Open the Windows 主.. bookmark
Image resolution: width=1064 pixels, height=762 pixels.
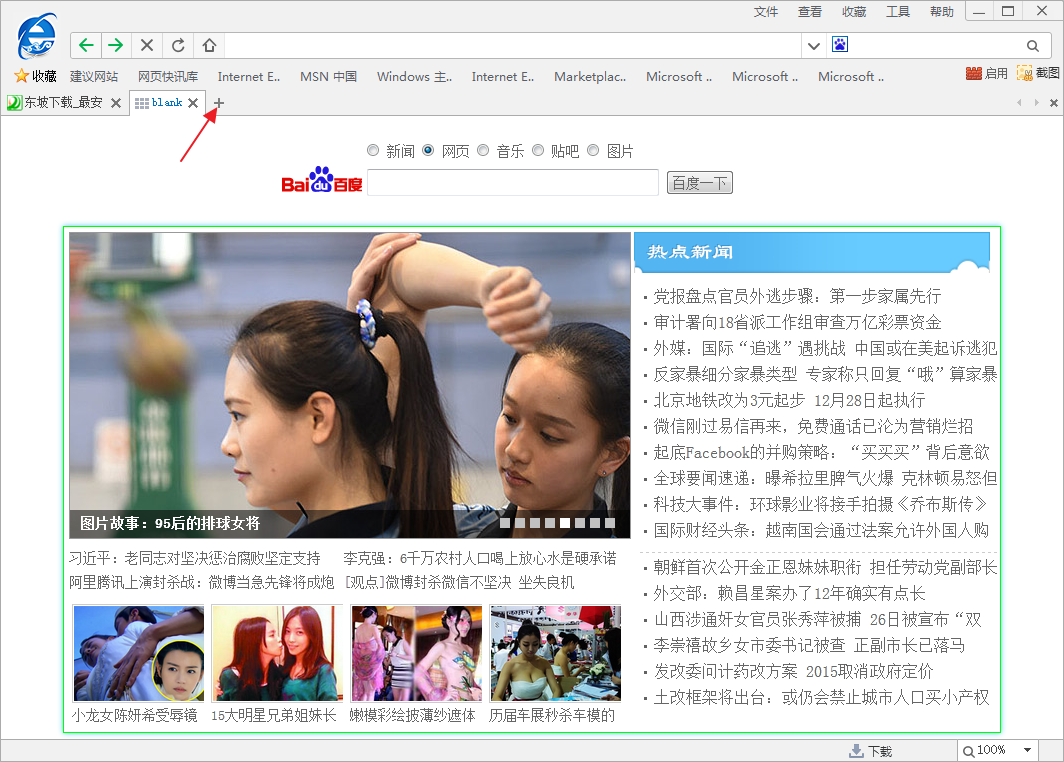pos(414,76)
